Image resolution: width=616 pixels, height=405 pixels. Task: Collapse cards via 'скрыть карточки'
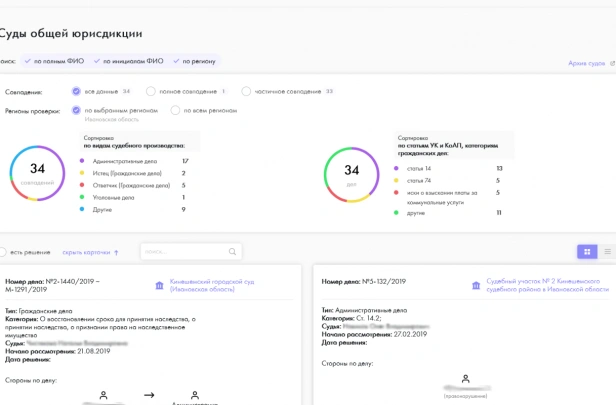pyautogui.click(x=90, y=253)
